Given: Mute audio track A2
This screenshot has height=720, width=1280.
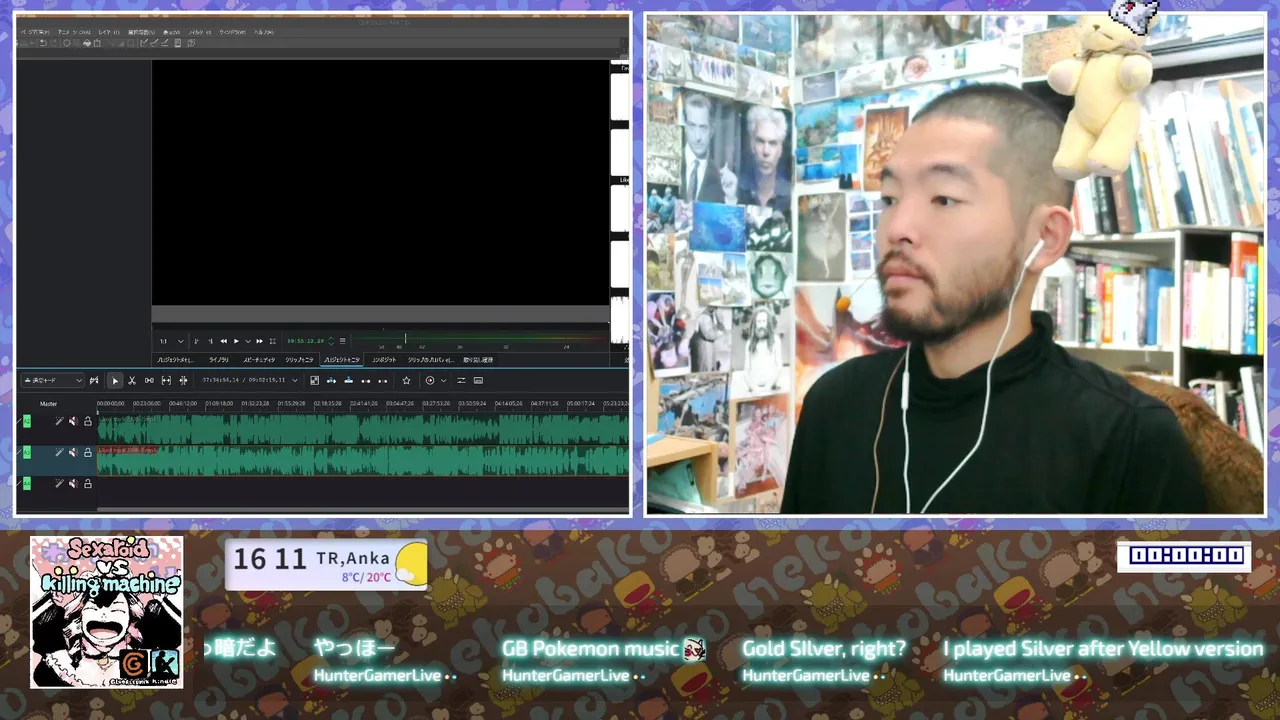Looking at the screenshot, I should coord(73,421).
